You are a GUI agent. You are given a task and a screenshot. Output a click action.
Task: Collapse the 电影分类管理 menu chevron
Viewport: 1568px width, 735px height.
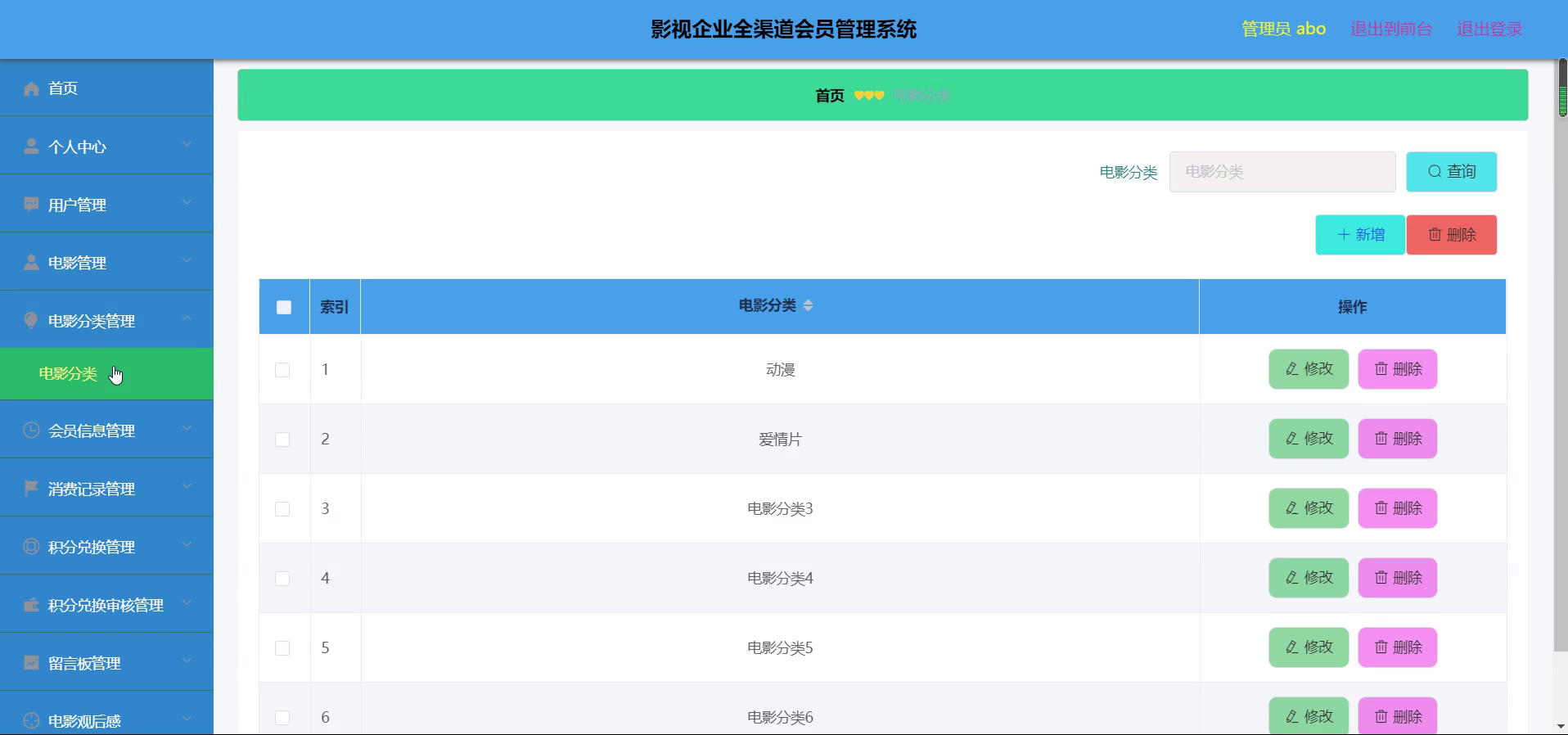(x=187, y=318)
